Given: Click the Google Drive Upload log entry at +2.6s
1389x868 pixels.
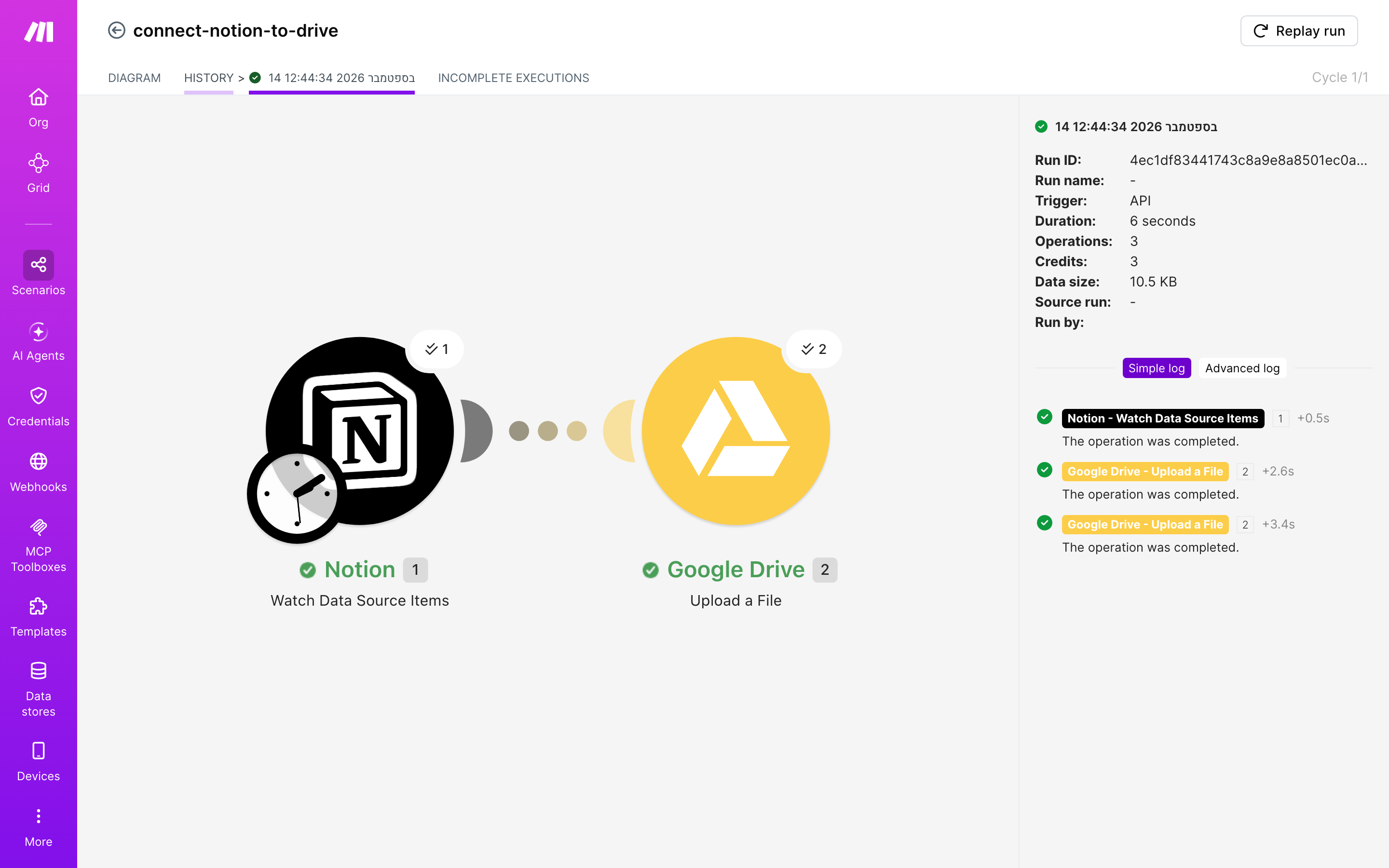Looking at the screenshot, I should 1144,471.
